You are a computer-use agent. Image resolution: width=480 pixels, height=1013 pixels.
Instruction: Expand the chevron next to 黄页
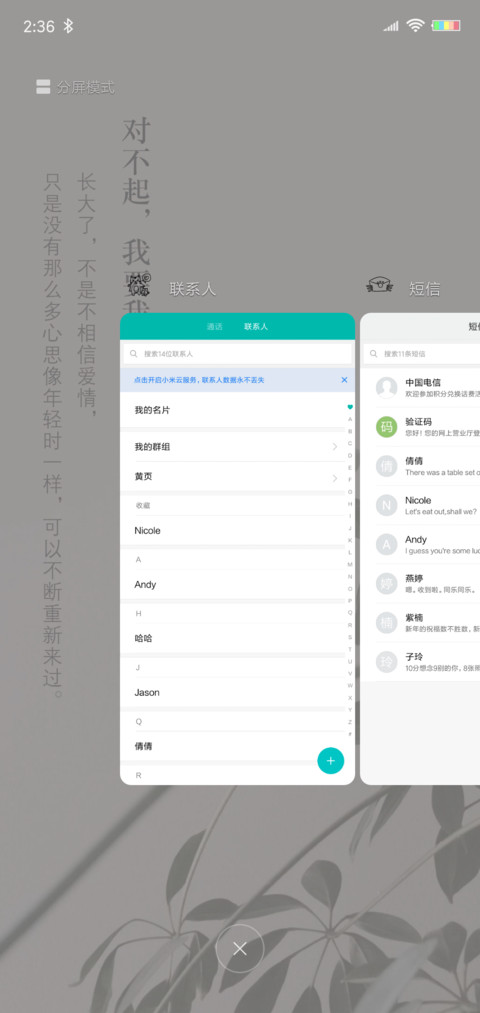tap(335, 478)
